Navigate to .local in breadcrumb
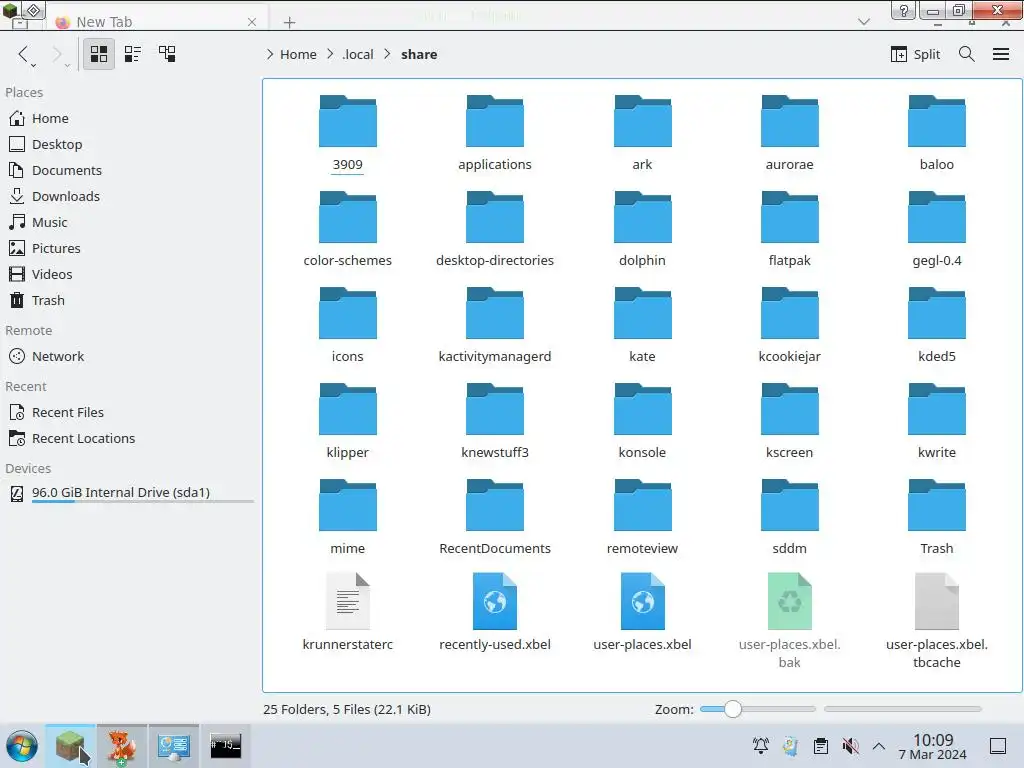Image resolution: width=1024 pixels, height=768 pixels. (358, 54)
